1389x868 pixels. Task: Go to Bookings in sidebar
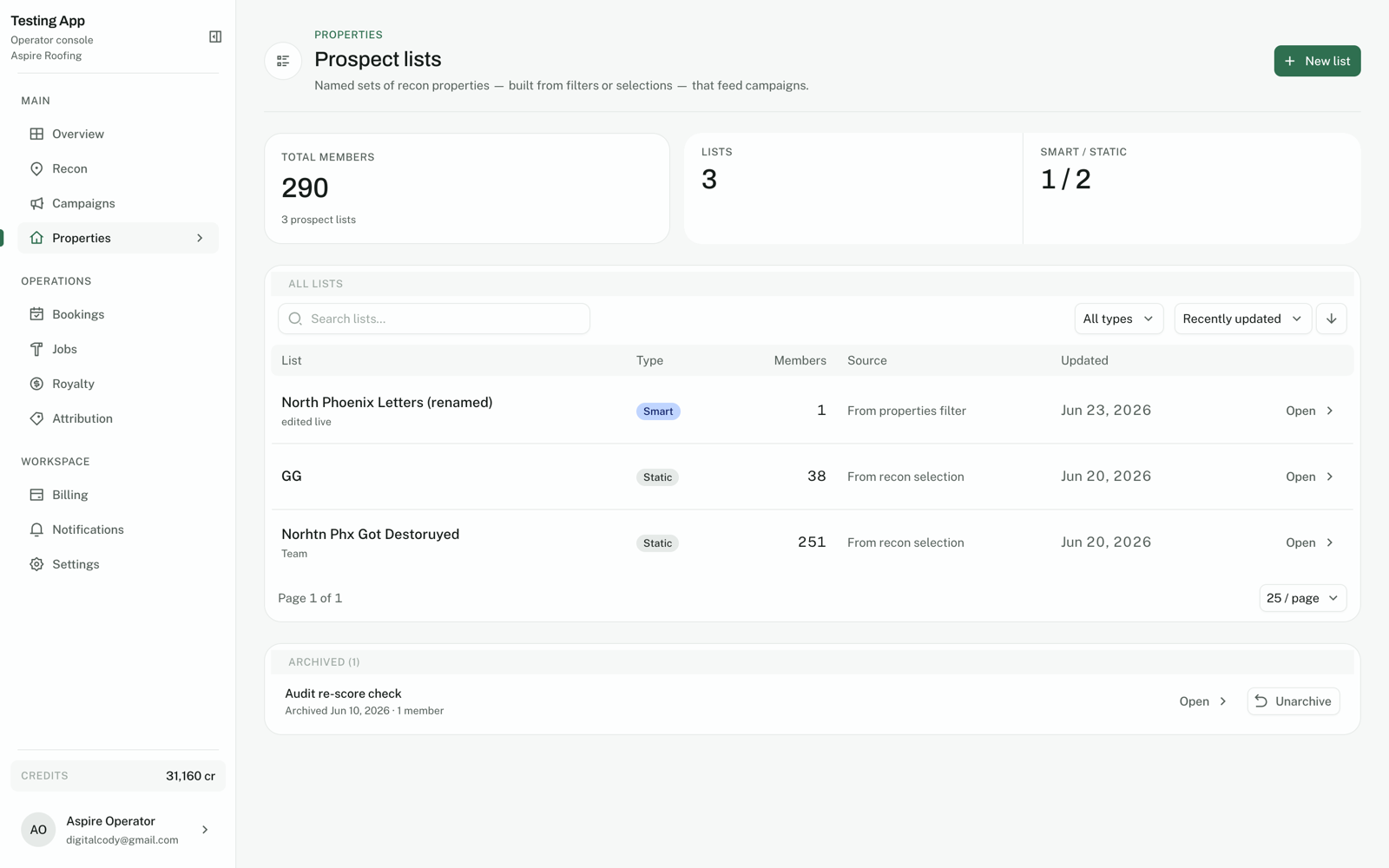tap(118, 314)
